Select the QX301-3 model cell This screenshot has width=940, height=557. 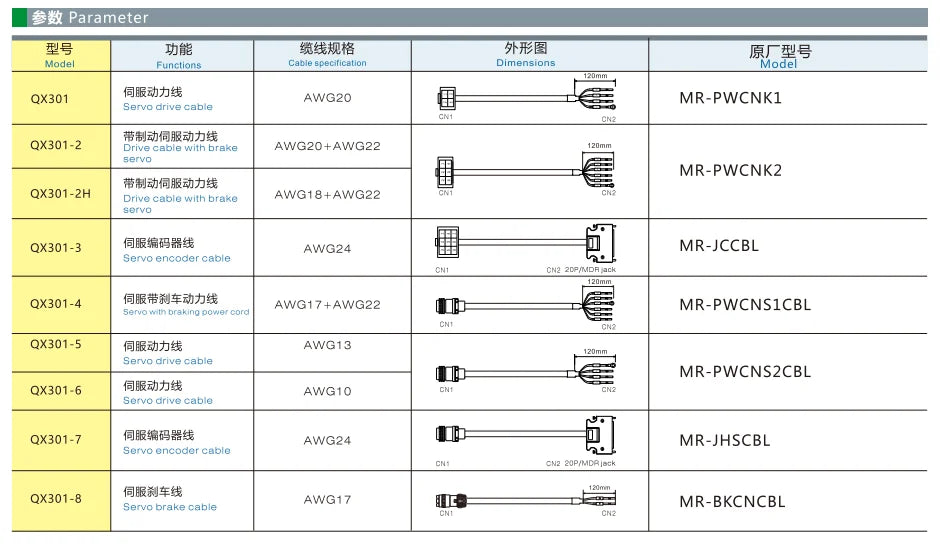click(x=61, y=248)
